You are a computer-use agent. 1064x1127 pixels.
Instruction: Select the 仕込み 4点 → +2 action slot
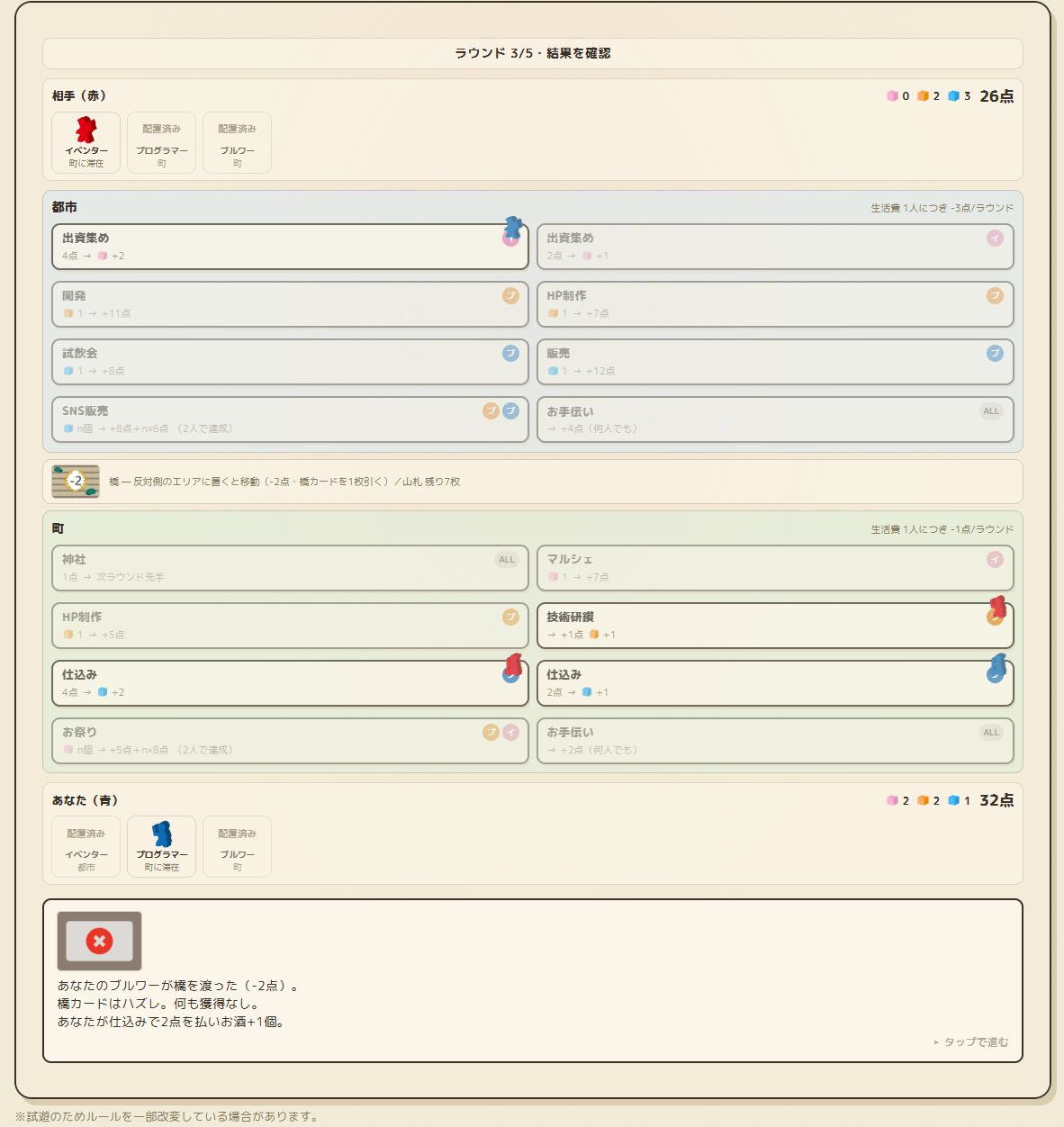pos(290,683)
